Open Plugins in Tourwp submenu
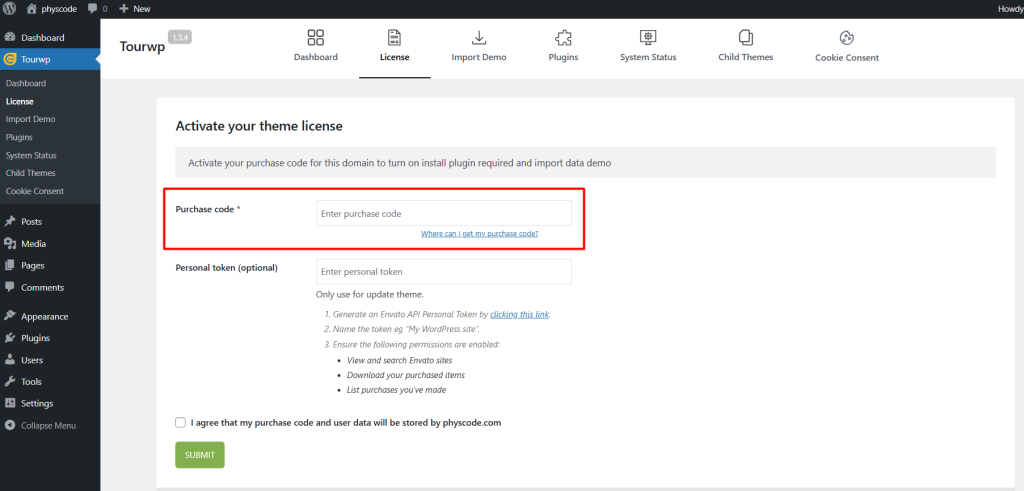Image resolution: width=1024 pixels, height=491 pixels. (19, 138)
